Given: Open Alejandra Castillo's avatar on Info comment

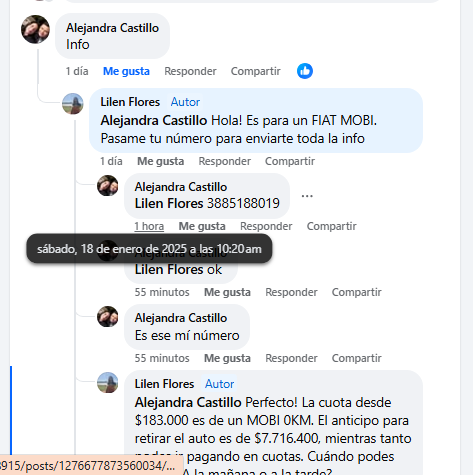Looking at the screenshot, I should (35, 29).
